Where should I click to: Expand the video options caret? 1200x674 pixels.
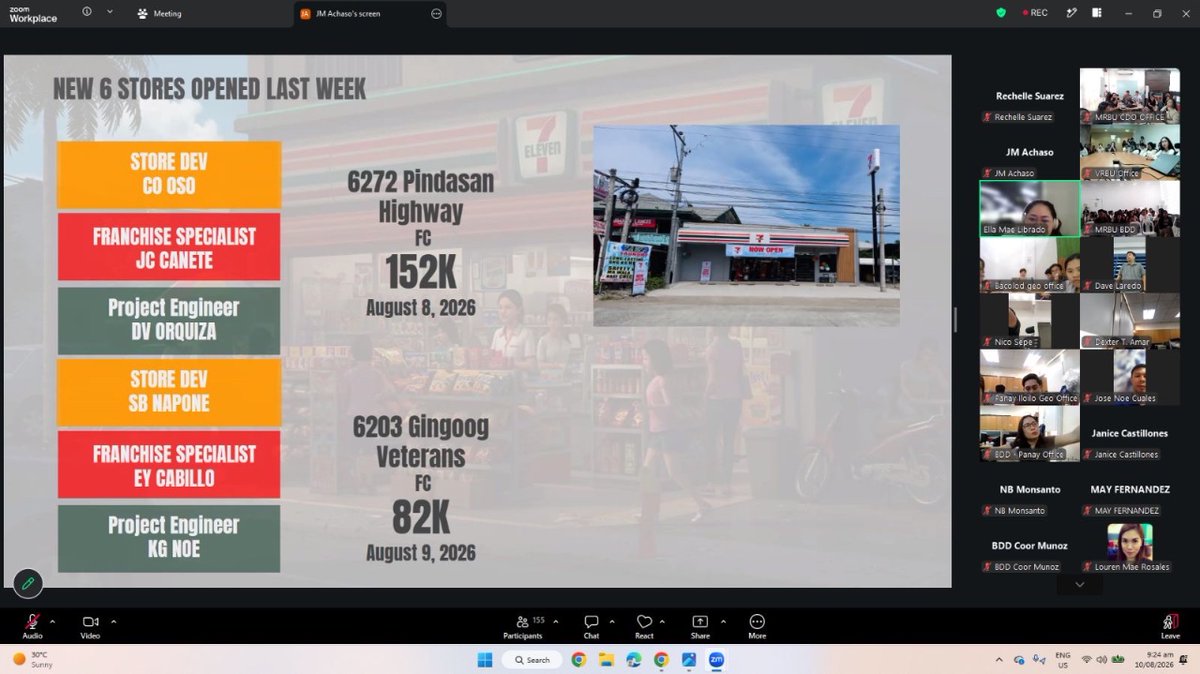pyautogui.click(x=113, y=622)
